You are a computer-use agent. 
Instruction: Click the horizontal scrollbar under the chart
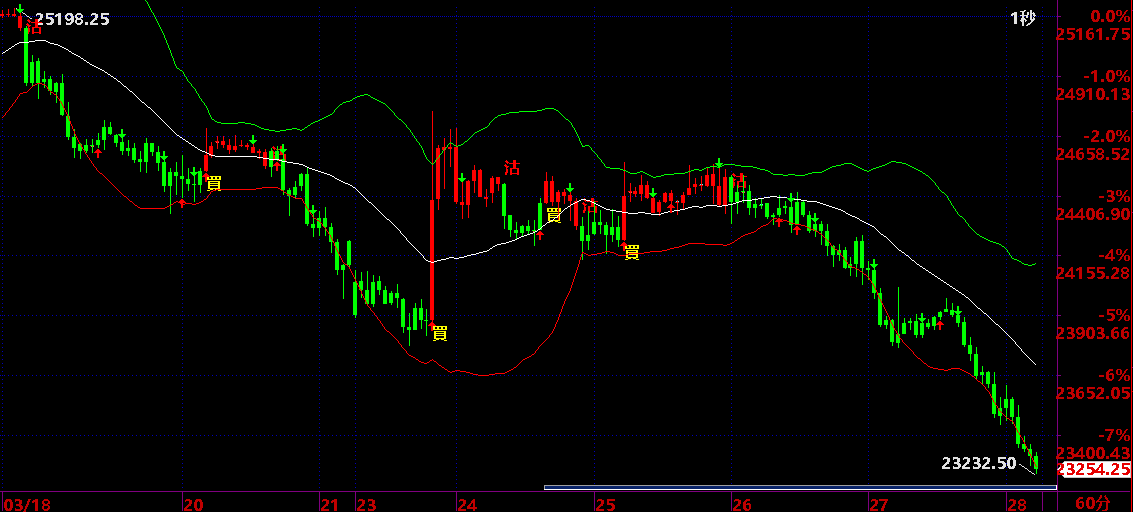pos(799,488)
